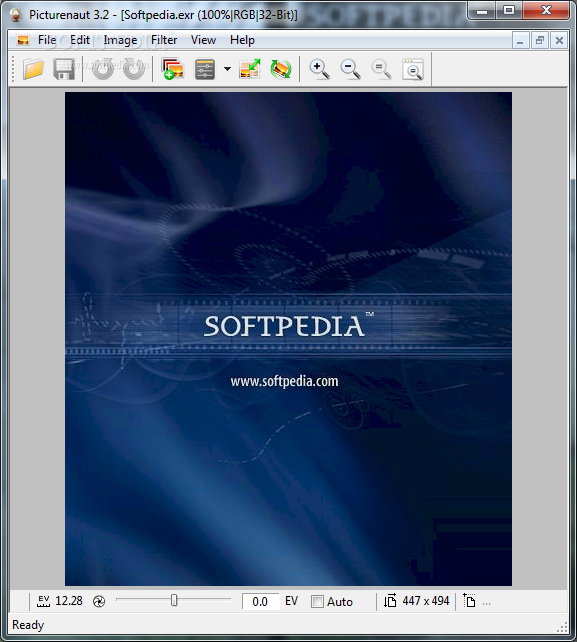
Task: Open the Image menu
Action: click(x=120, y=40)
